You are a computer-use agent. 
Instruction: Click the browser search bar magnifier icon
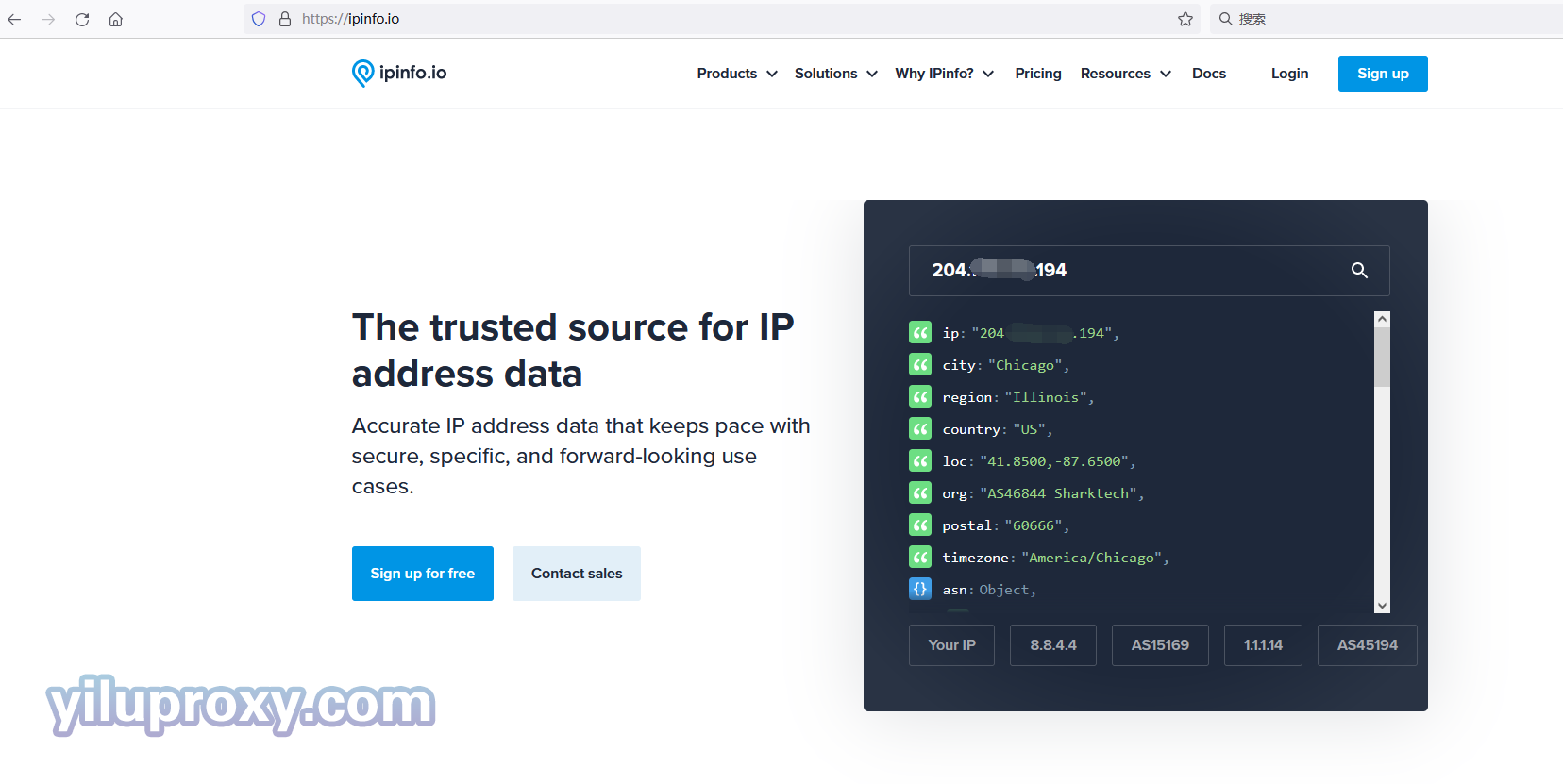pyautogui.click(x=1225, y=19)
